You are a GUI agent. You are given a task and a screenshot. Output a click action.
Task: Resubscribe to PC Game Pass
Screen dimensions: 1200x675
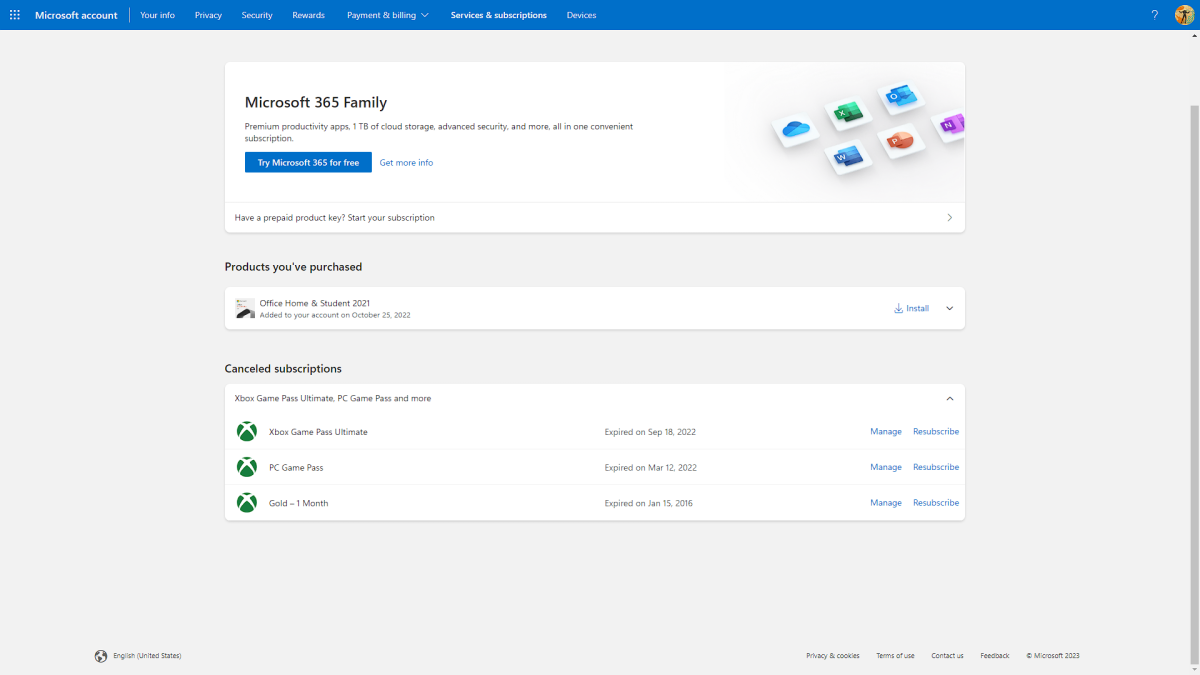[x=935, y=467]
